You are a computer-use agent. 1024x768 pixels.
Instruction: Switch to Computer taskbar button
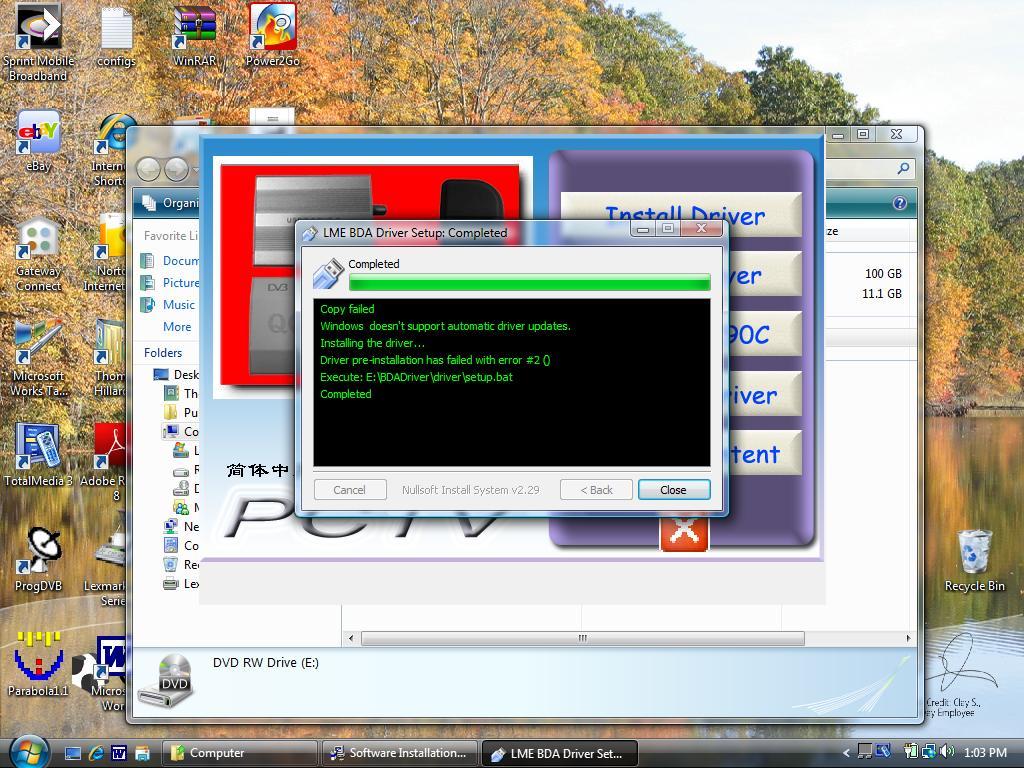pyautogui.click(x=239, y=753)
